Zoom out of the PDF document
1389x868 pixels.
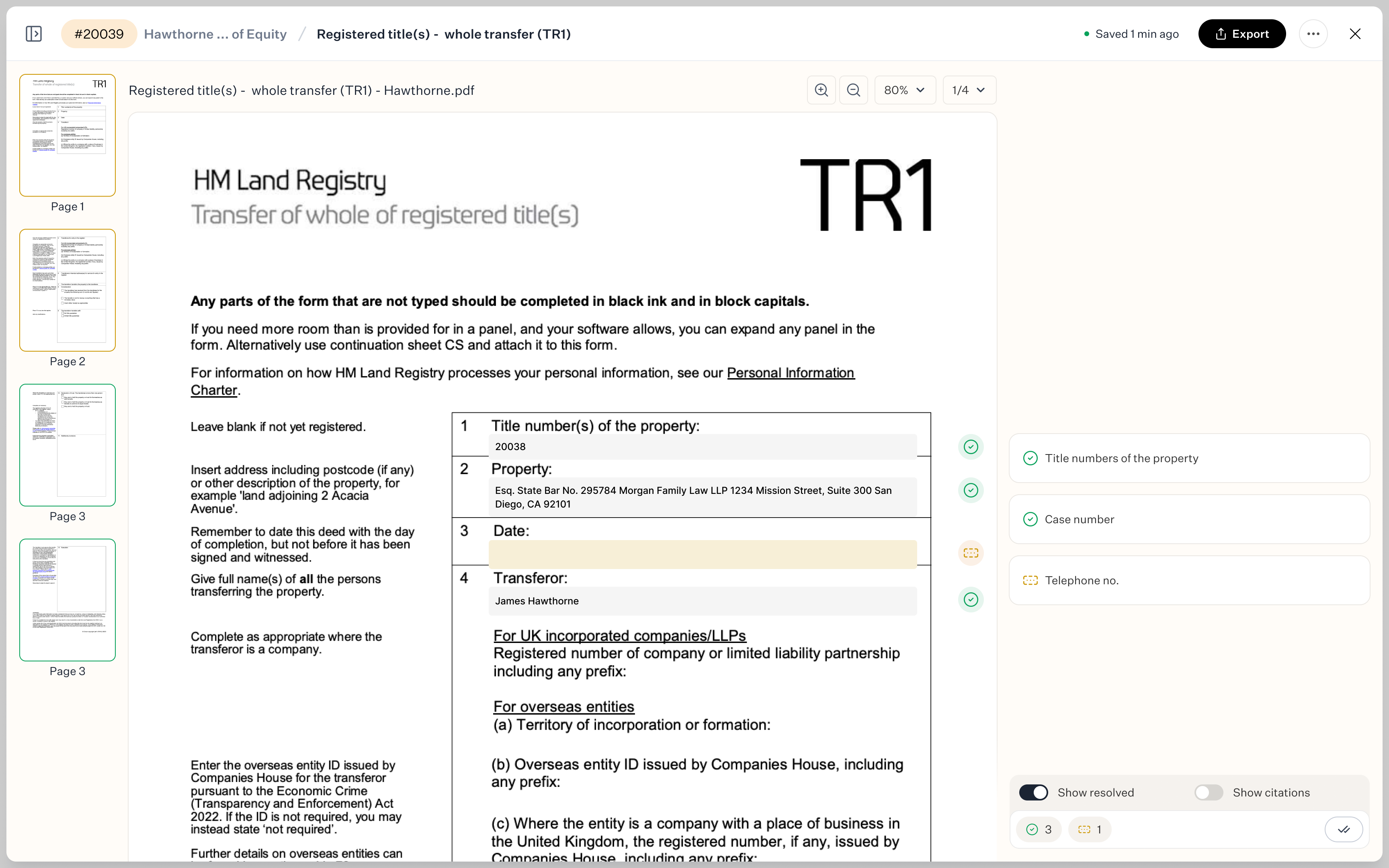[854, 90]
